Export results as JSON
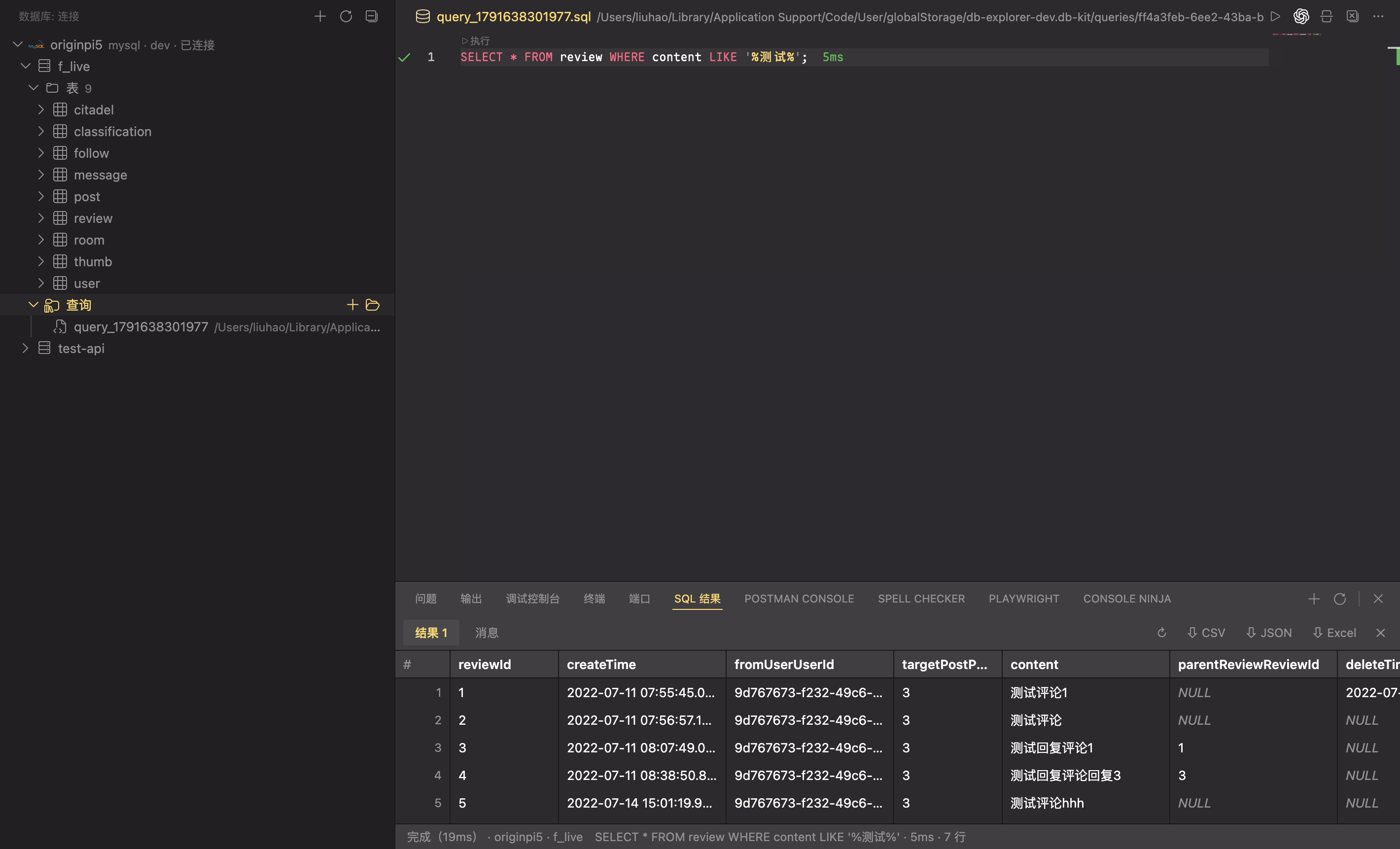The width and height of the screenshot is (1400, 849). click(x=1269, y=633)
